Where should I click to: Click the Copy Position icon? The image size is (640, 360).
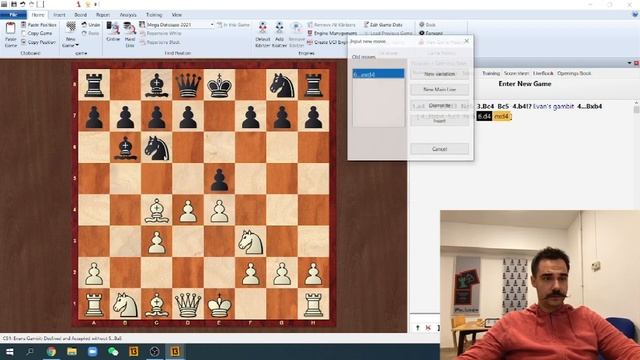tap(24, 42)
